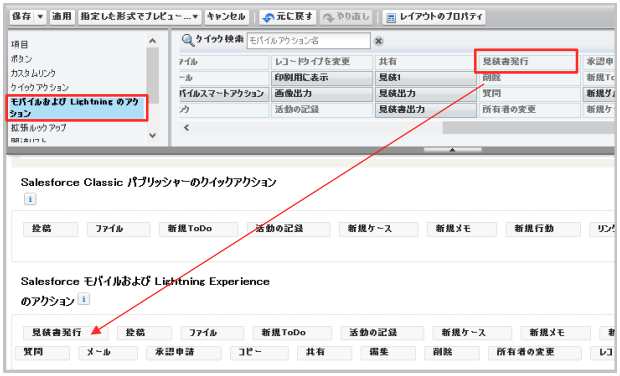This screenshot has height=376, width=620.
Task: Click メール in Lightning actions section
Action: 108,352
